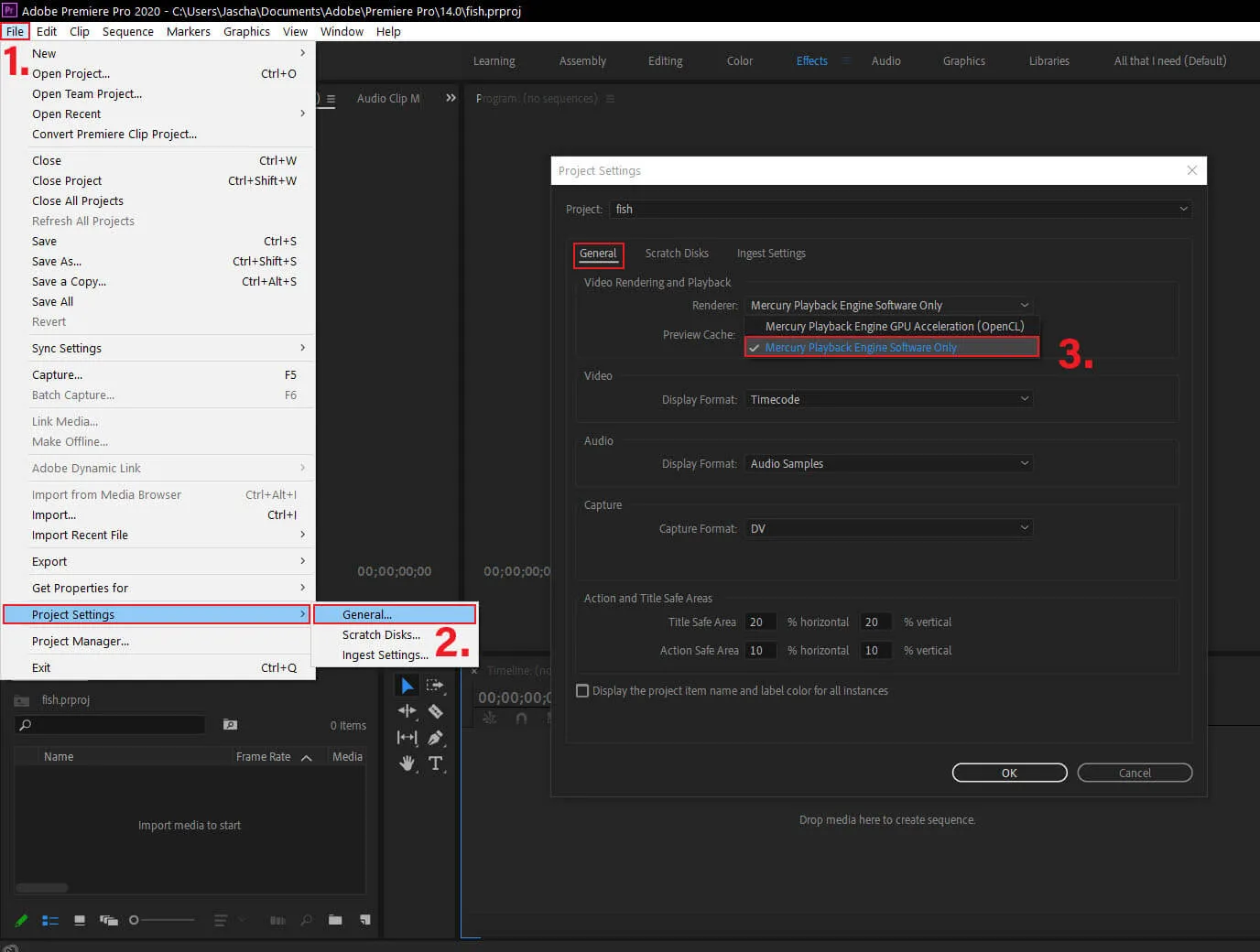Switch to the Editing workspace
The width and height of the screenshot is (1260, 952).
(x=666, y=61)
